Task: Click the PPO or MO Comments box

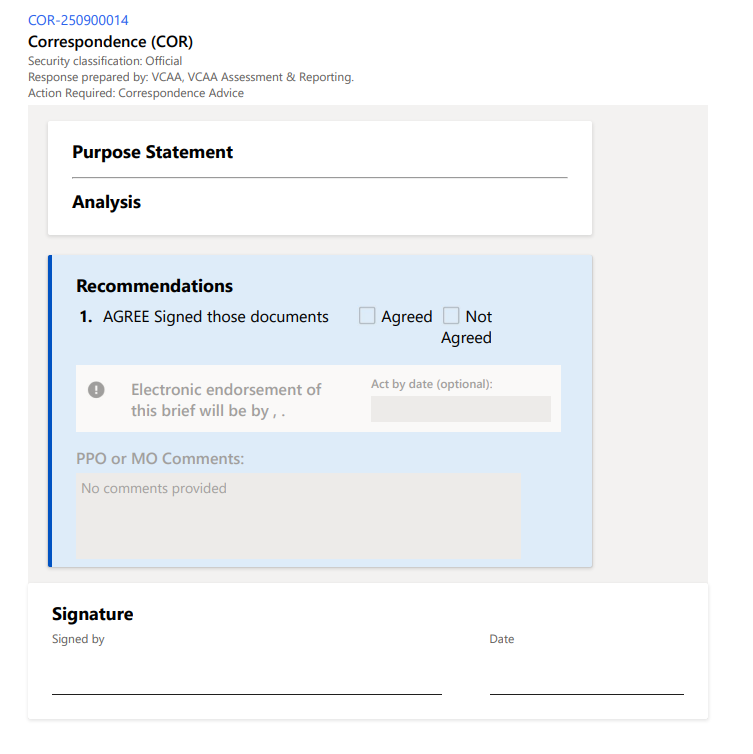Action: (298, 515)
